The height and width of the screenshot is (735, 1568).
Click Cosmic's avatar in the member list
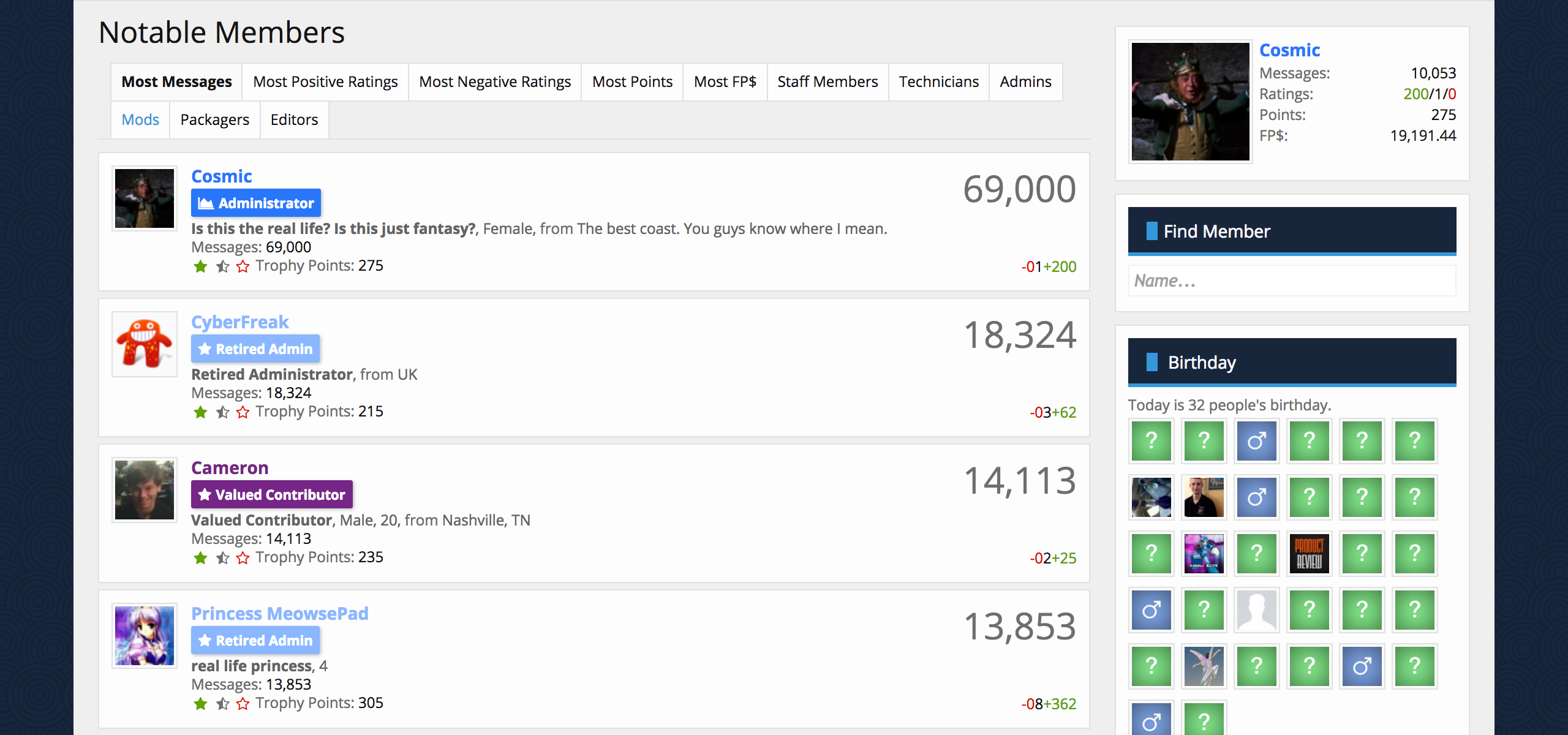tap(145, 198)
